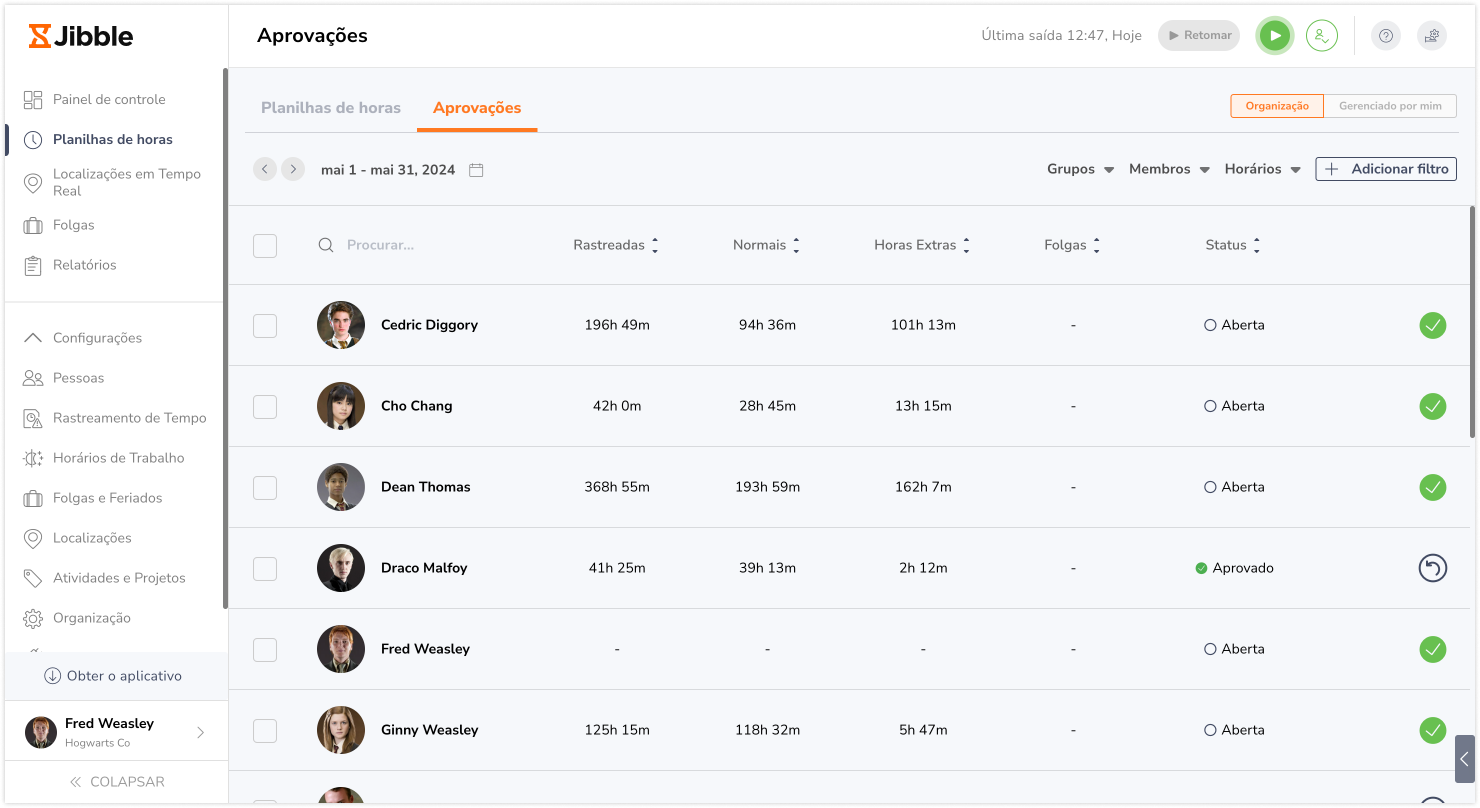Image resolution: width=1480 pixels, height=808 pixels.
Task: Switch to the Planilhas de horas tab
Action: (330, 108)
